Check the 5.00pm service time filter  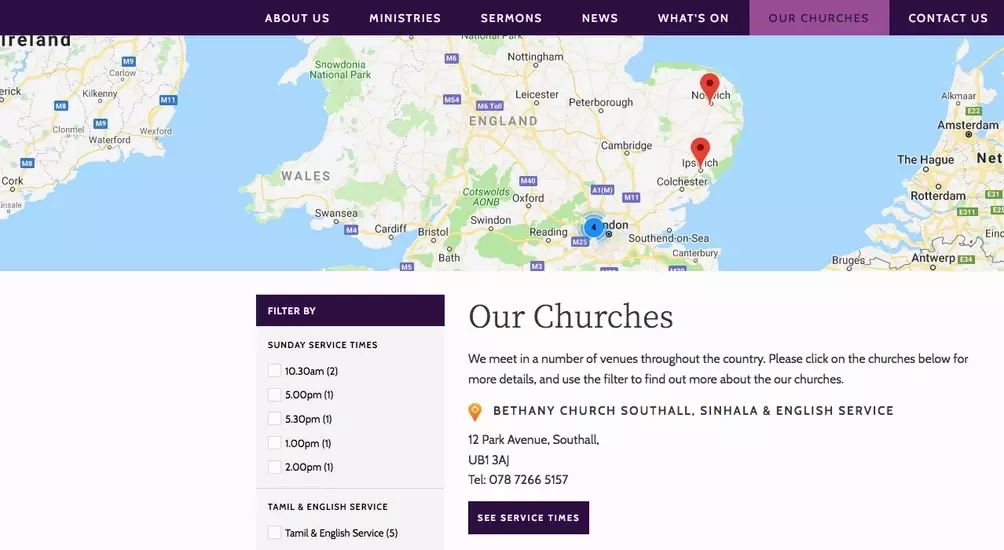[x=275, y=395]
